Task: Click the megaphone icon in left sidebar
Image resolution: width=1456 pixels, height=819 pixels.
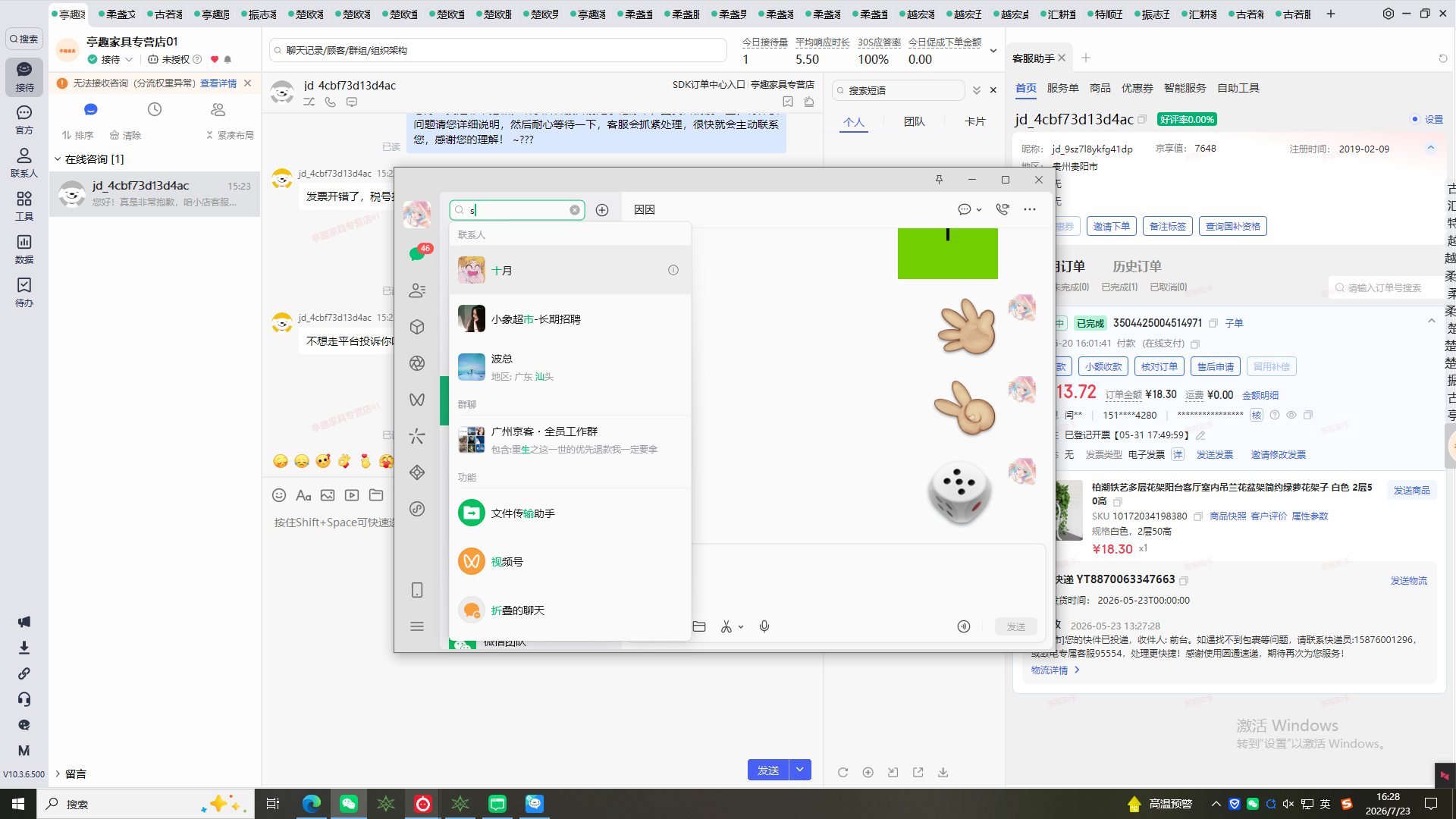Action: (24, 622)
